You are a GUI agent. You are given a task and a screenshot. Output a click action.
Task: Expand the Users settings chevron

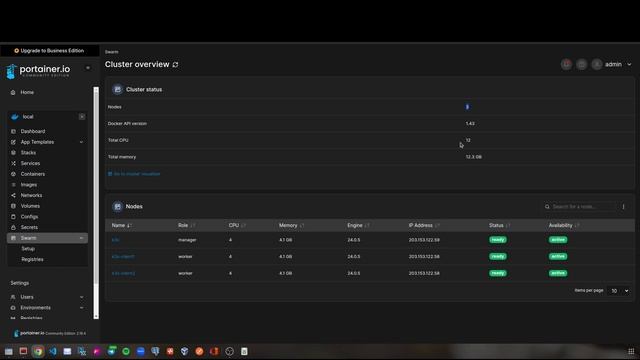click(x=81, y=297)
